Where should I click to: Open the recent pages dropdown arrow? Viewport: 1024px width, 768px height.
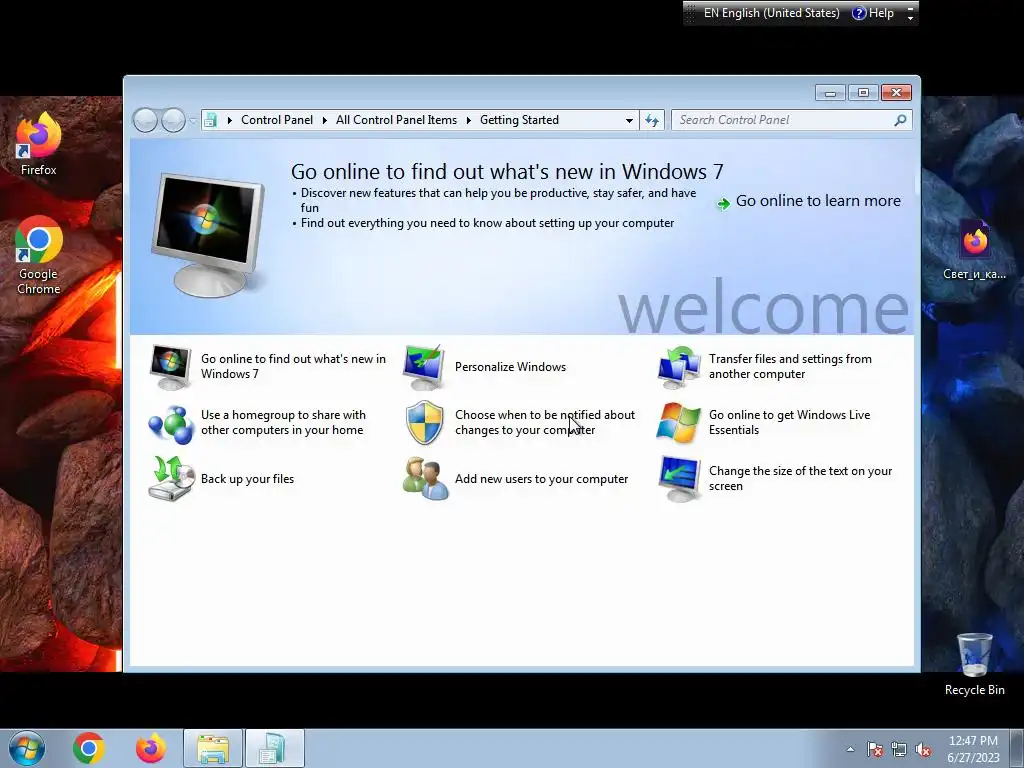[193, 120]
